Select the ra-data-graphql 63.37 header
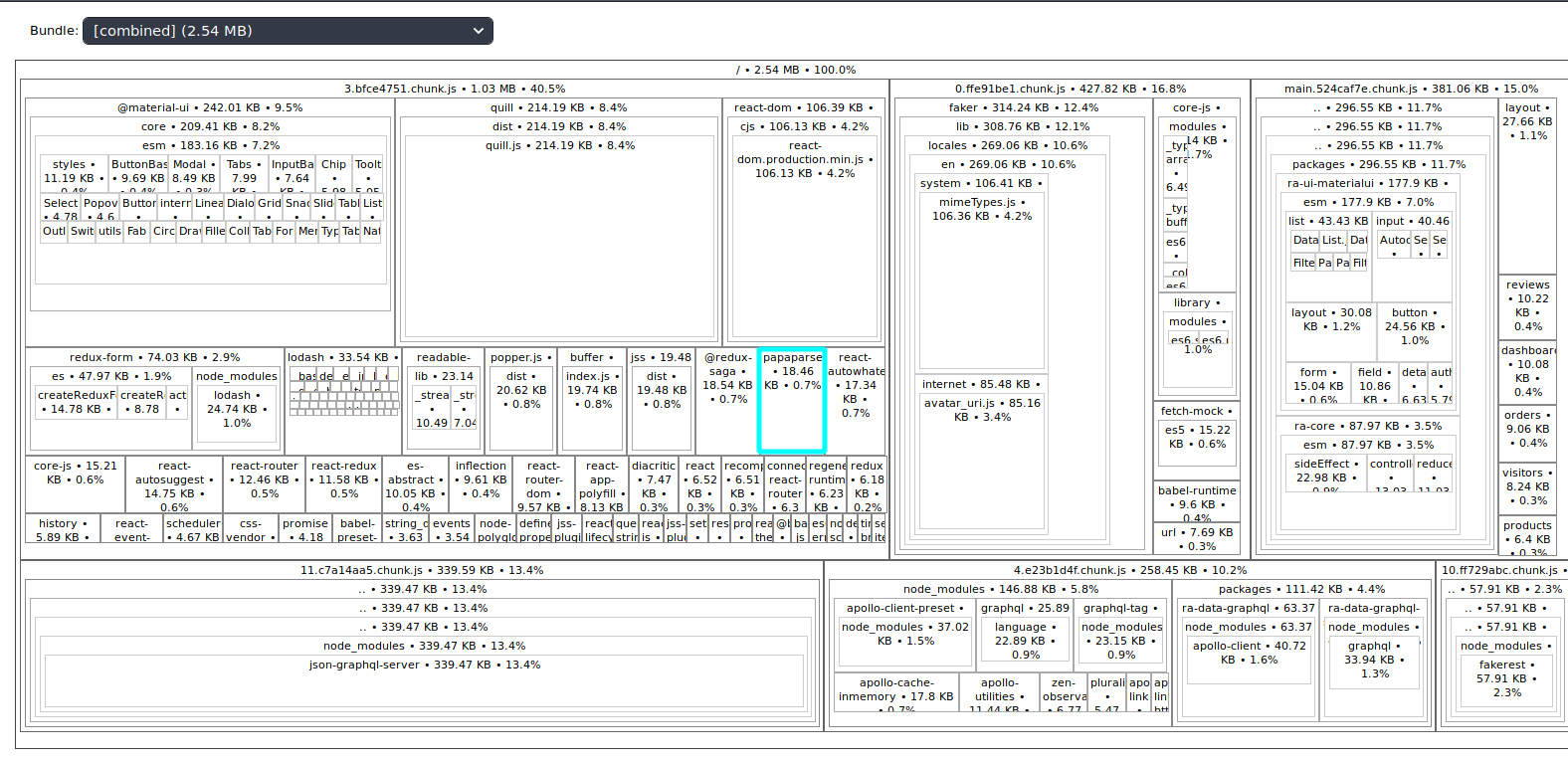 point(1248,608)
